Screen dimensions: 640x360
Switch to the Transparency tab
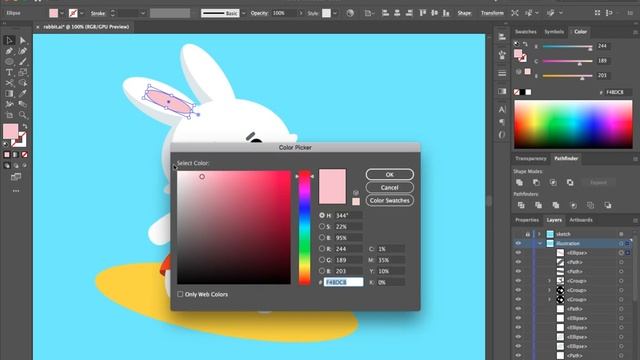[x=531, y=158]
